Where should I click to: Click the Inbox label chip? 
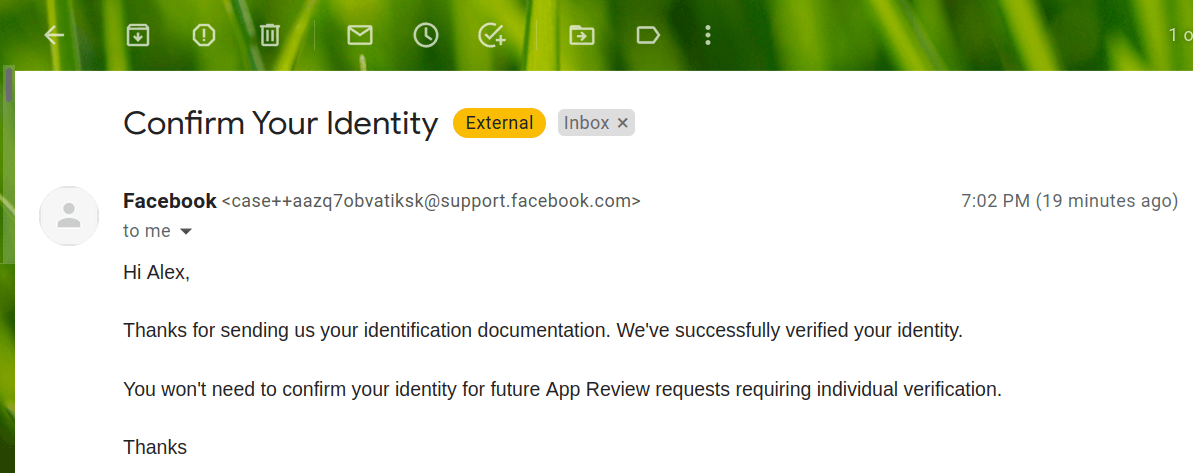(x=587, y=123)
